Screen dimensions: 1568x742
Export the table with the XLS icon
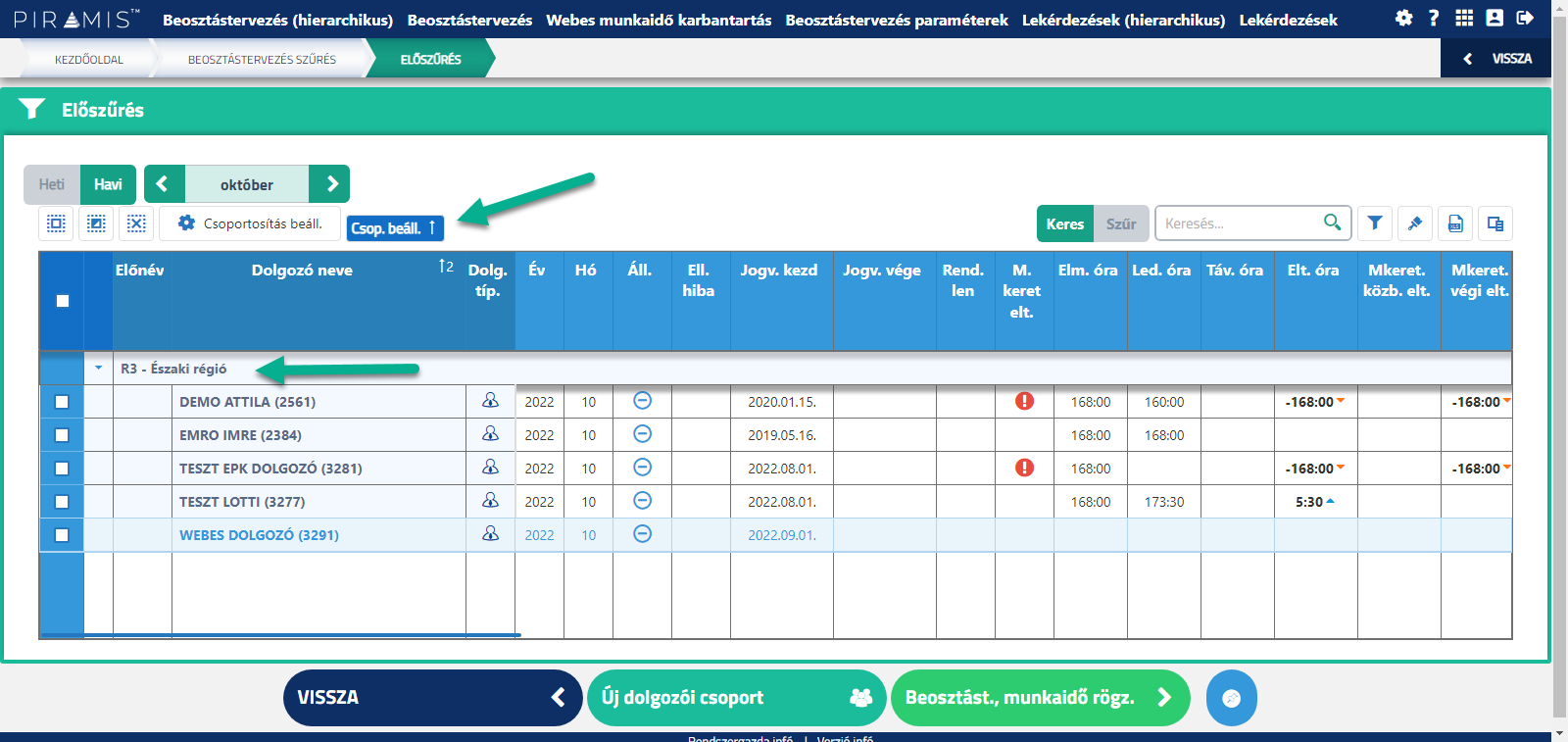tap(1455, 223)
